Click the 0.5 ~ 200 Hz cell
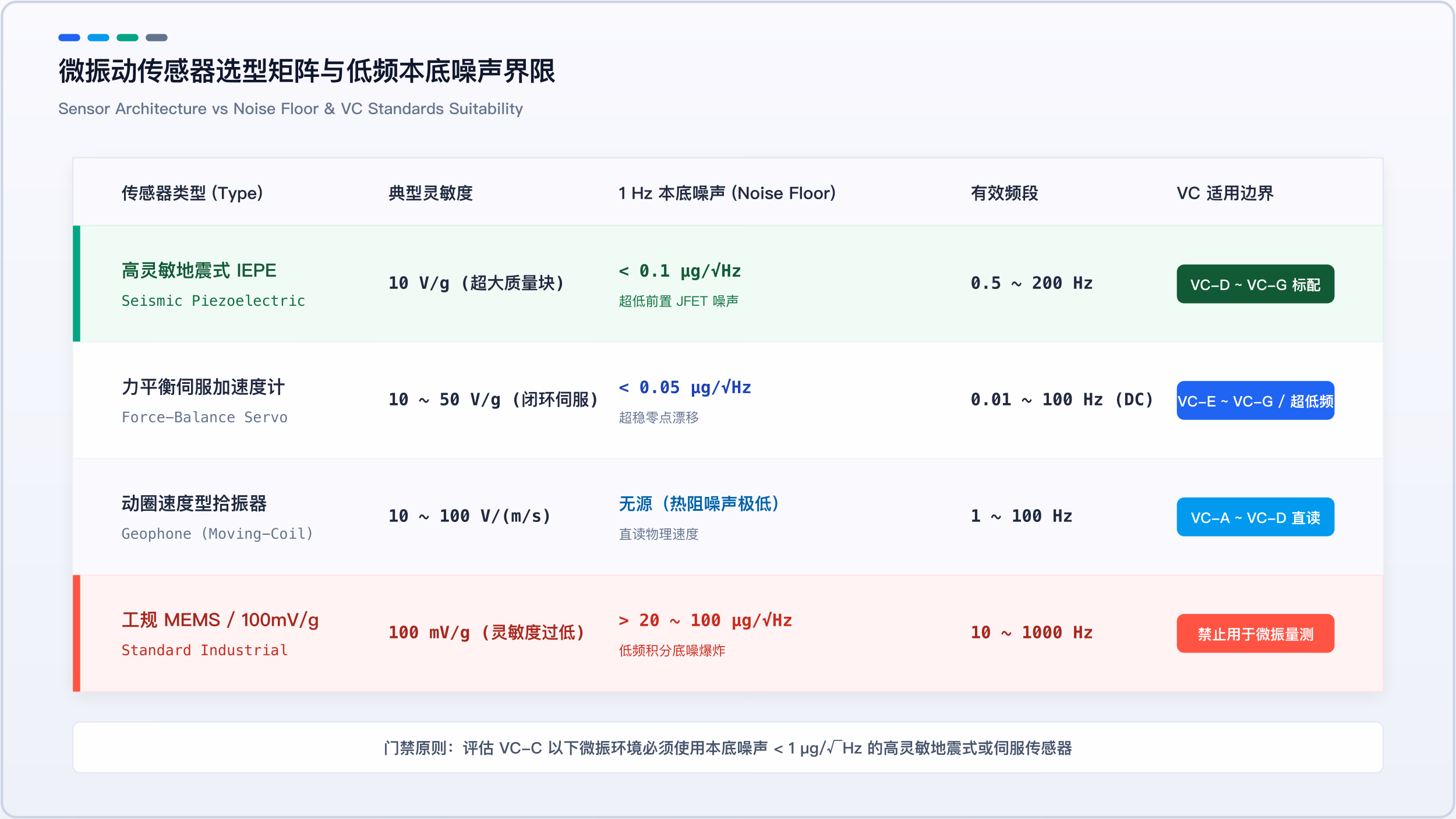The width and height of the screenshot is (1456, 819). pyautogui.click(x=1031, y=283)
